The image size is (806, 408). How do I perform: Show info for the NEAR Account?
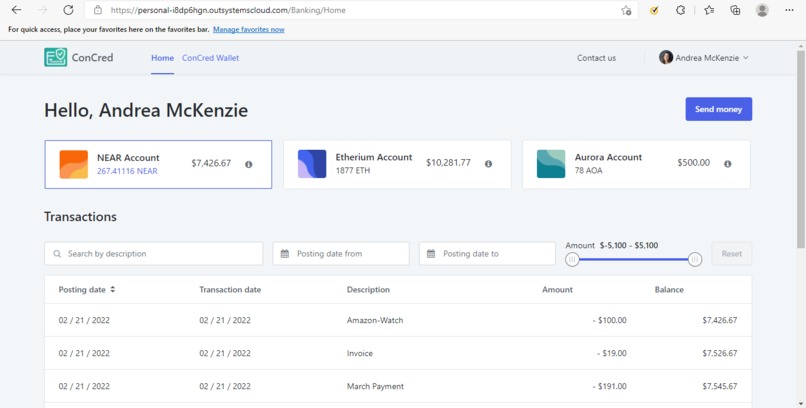248,164
